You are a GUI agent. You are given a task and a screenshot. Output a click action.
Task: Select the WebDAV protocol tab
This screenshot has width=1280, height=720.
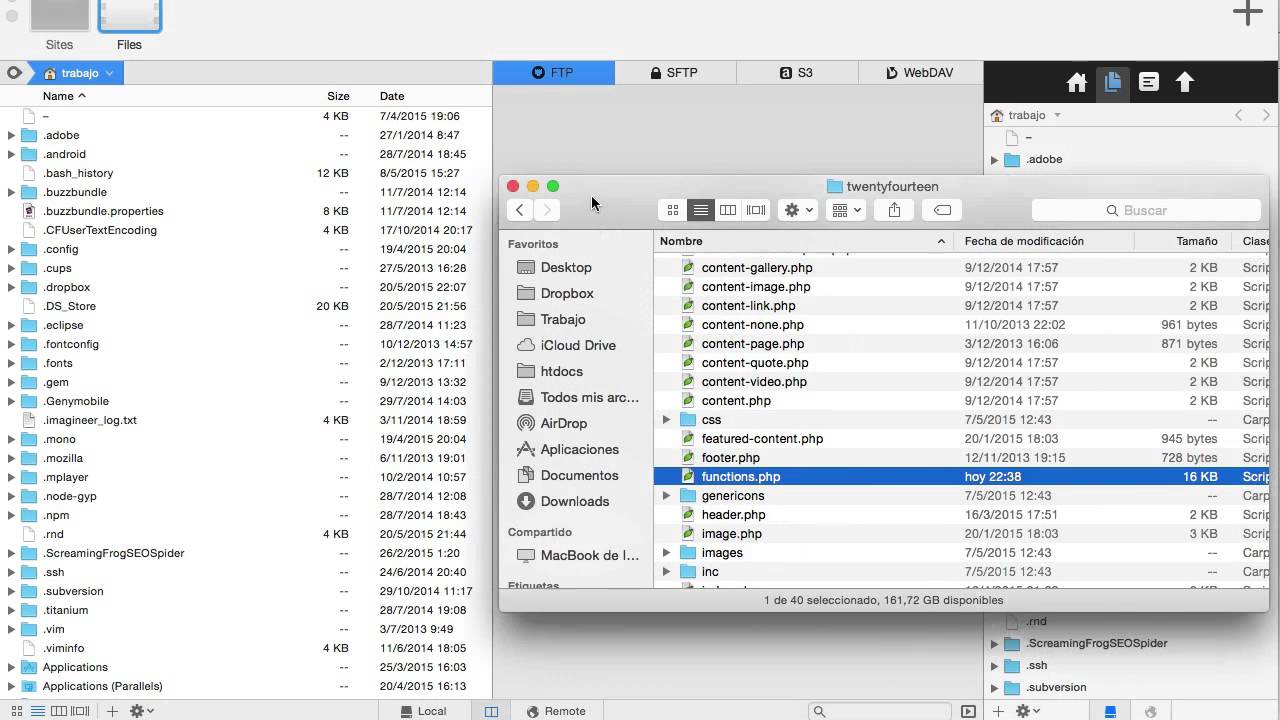tap(920, 72)
